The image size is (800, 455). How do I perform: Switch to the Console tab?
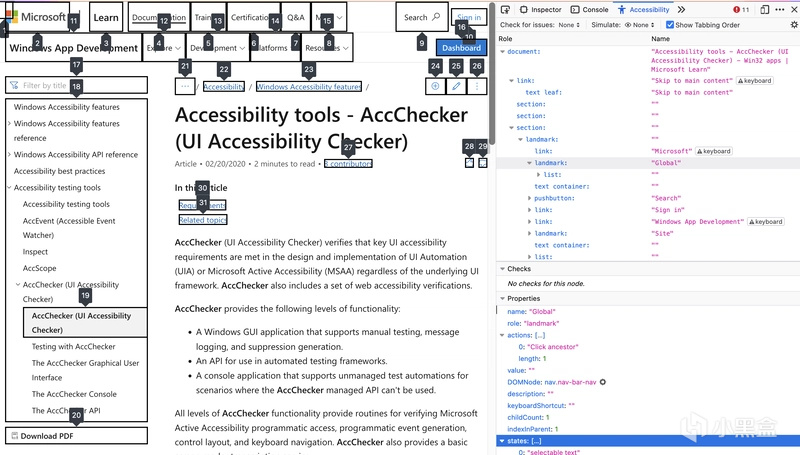589,10
